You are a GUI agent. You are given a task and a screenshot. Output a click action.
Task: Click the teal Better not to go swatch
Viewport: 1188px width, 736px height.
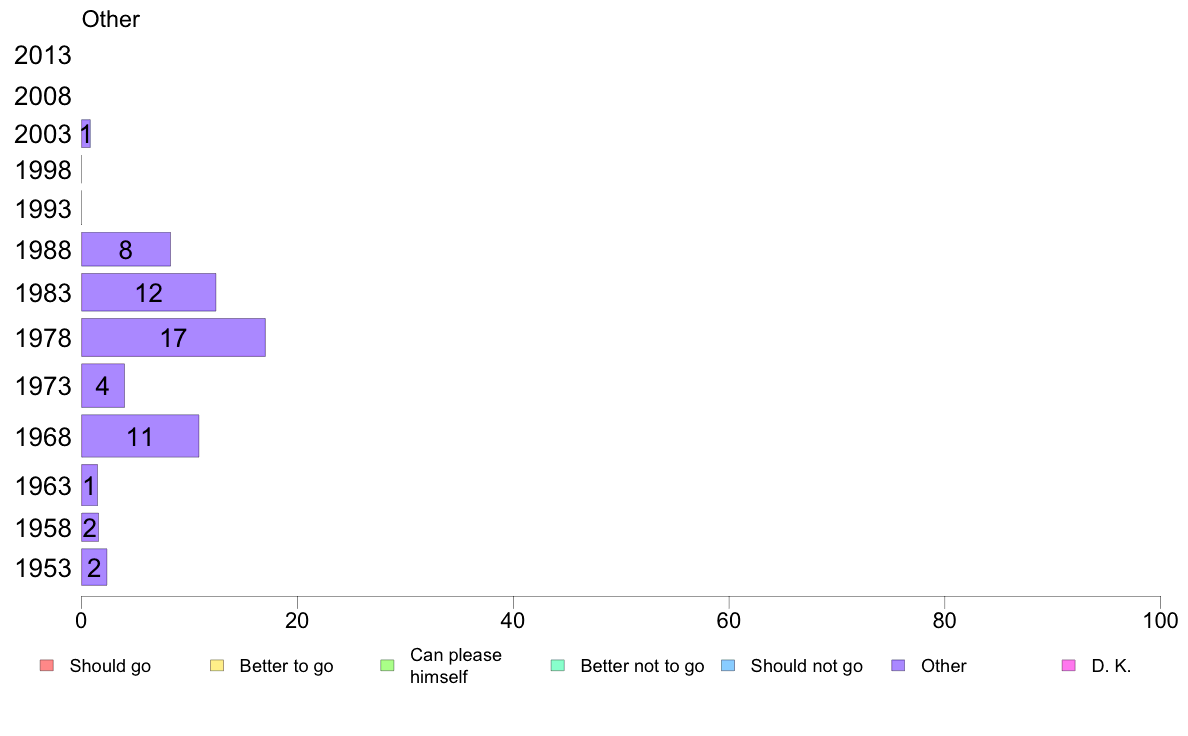558,666
